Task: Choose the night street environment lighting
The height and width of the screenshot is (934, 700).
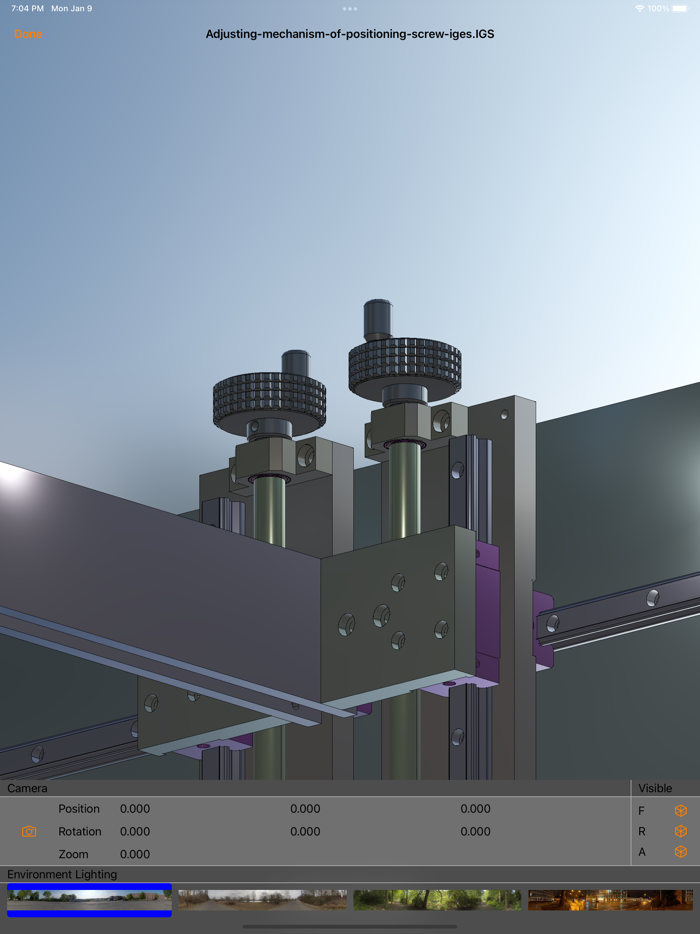Action: pos(610,900)
